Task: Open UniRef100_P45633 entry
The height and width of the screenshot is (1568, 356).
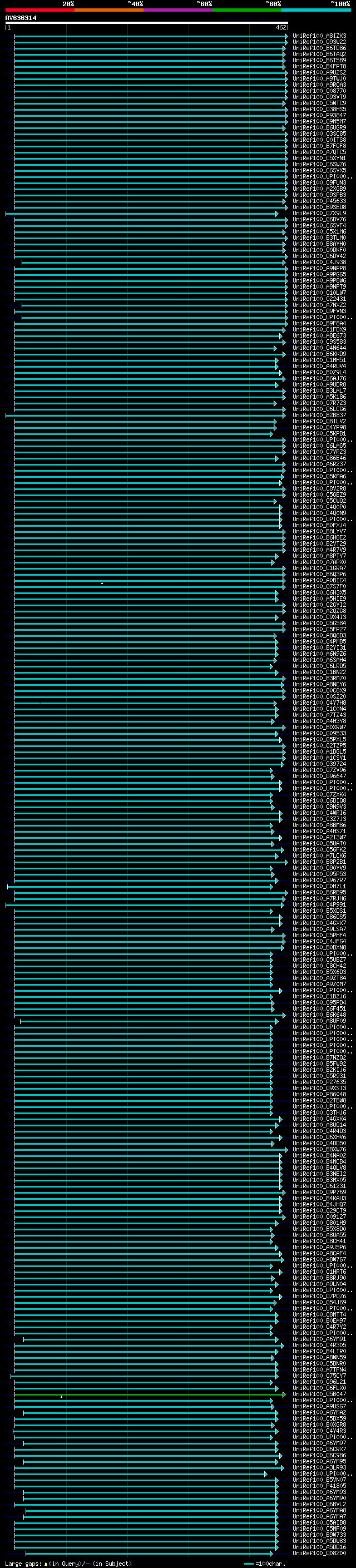Action: [319, 201]
